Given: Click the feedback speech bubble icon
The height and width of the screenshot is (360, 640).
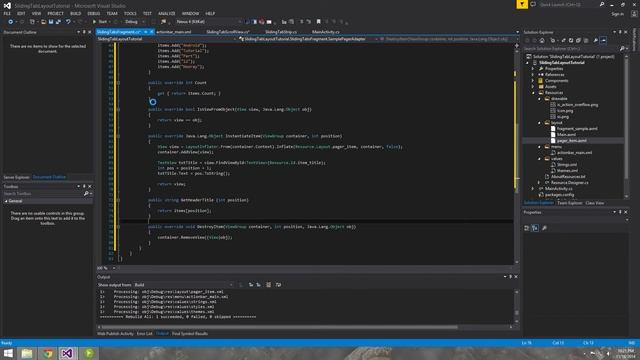Looking at the screenshot, I should click(533, 4).
